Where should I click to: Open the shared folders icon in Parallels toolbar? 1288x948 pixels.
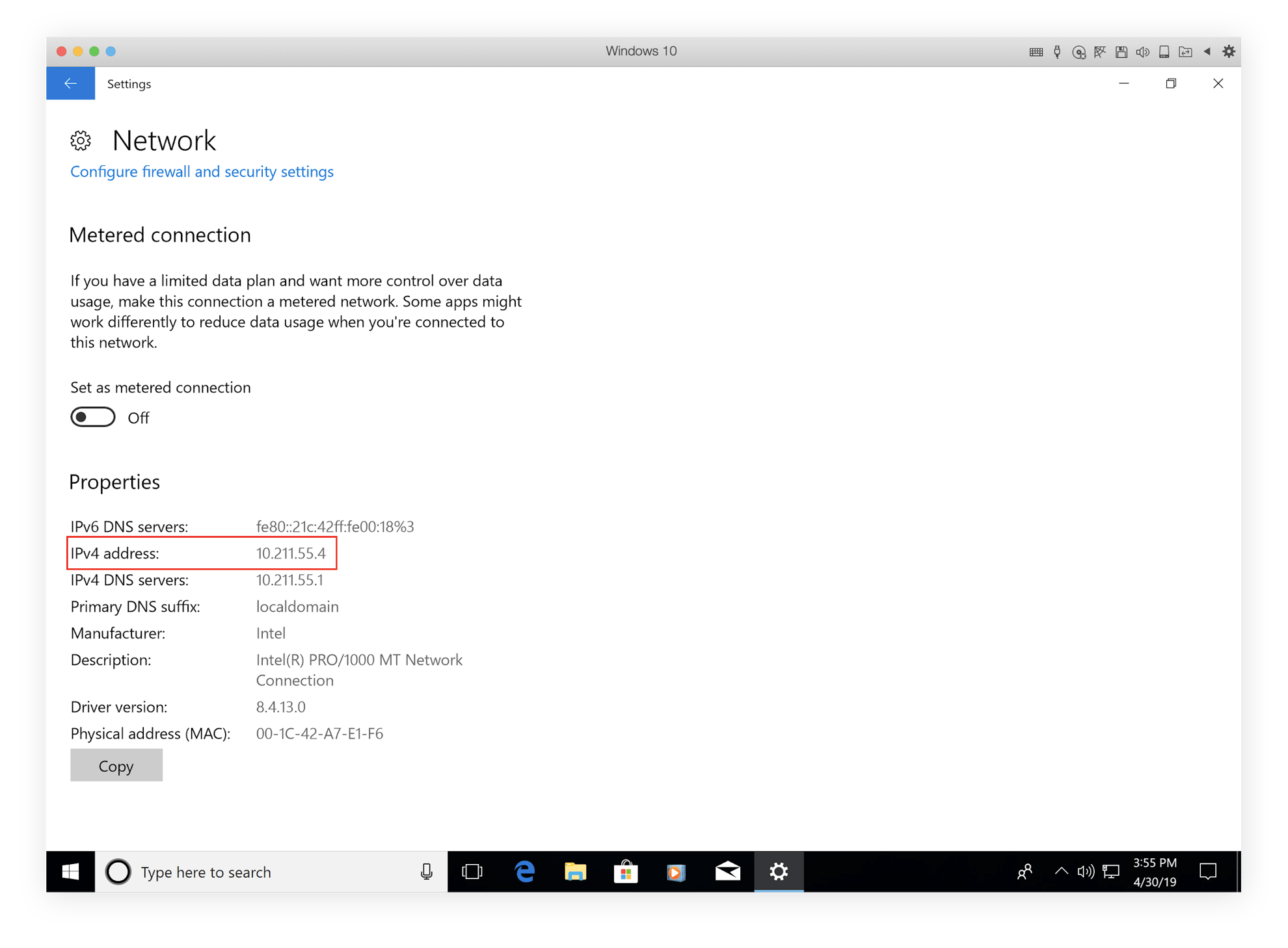(1186, 52)
